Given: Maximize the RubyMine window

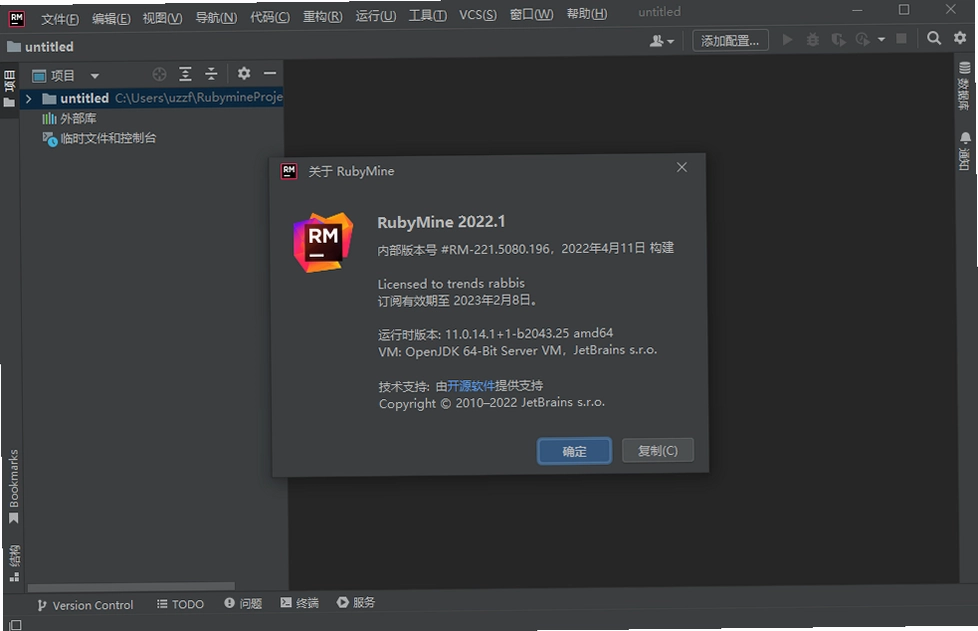Looking at the screenshot, I should point(904,9).
